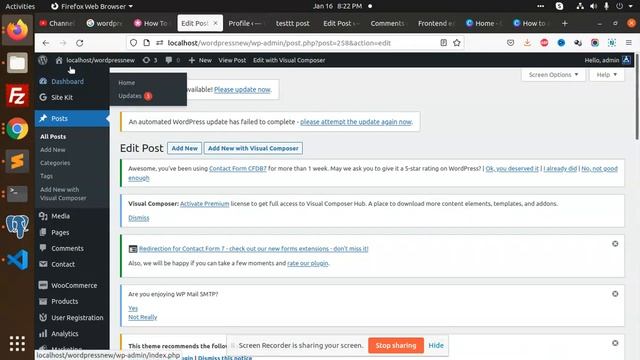Click the rate our plugin link
640x360 pixels.
[x=308, y=263]
